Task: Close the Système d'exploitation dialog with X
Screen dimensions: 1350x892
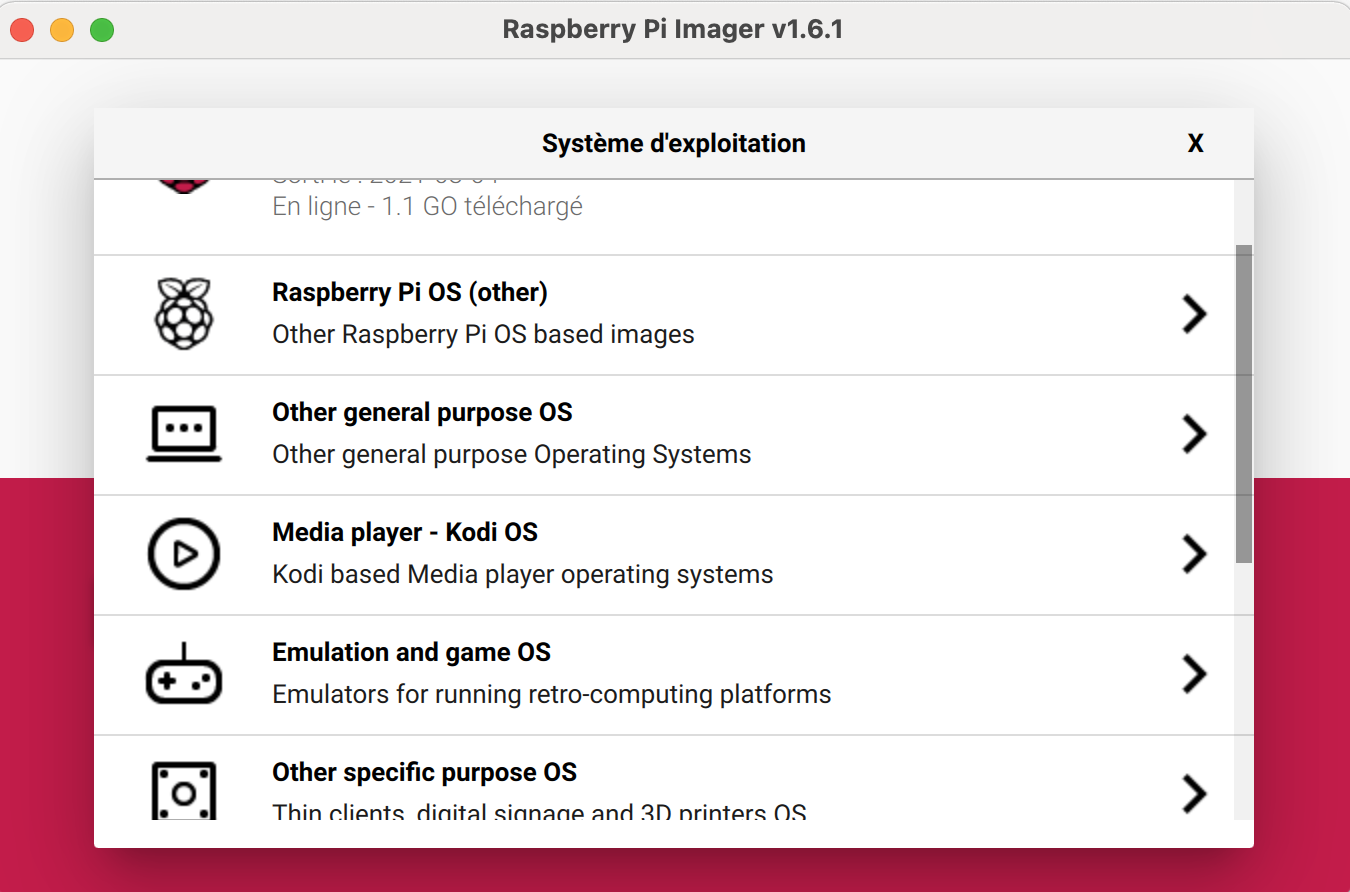Action: click(1195, 144)
